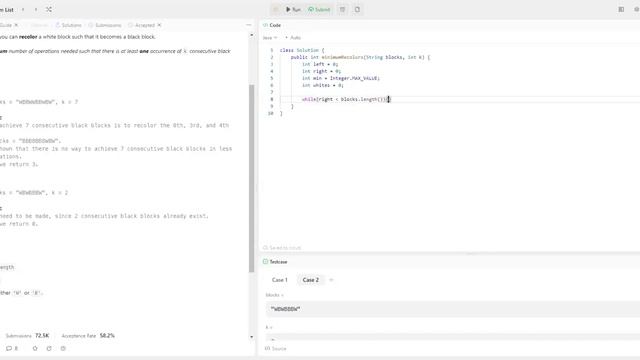Open the Solutions tab

69,25
